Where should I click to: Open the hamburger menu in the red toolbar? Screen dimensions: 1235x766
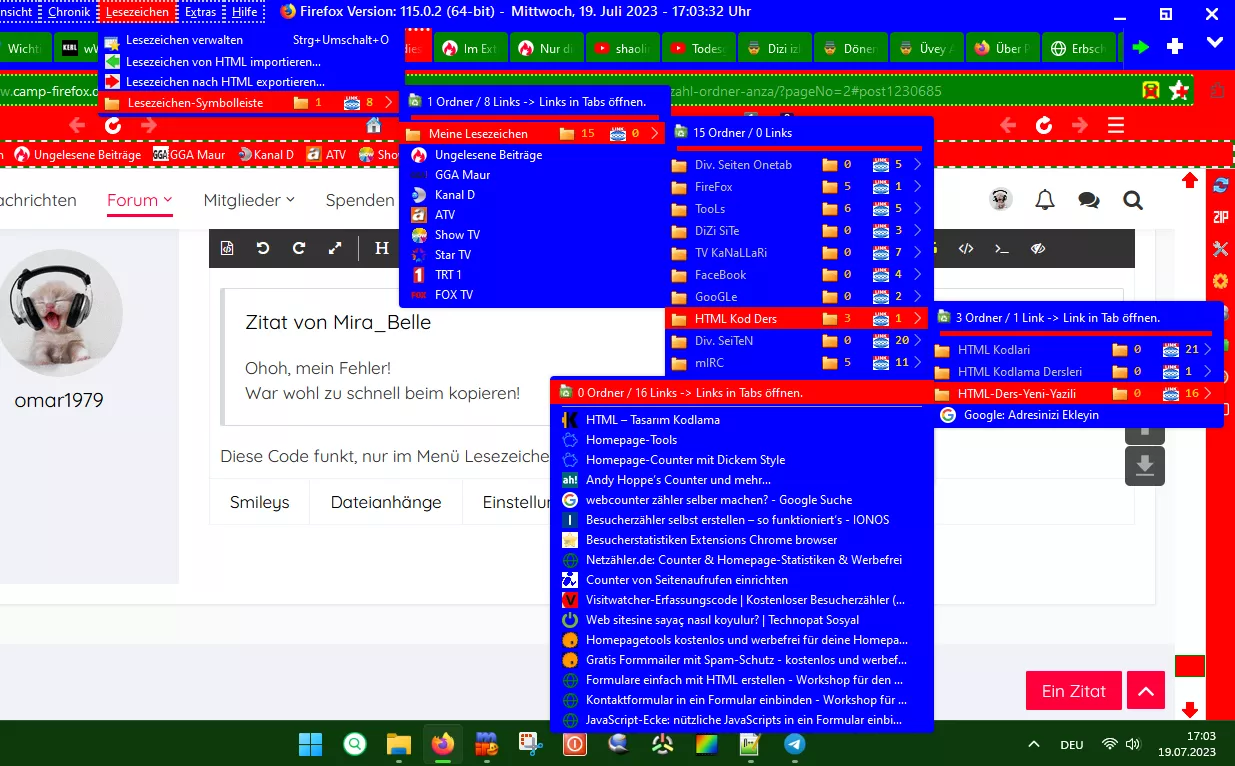click(x=1116, y=125)
